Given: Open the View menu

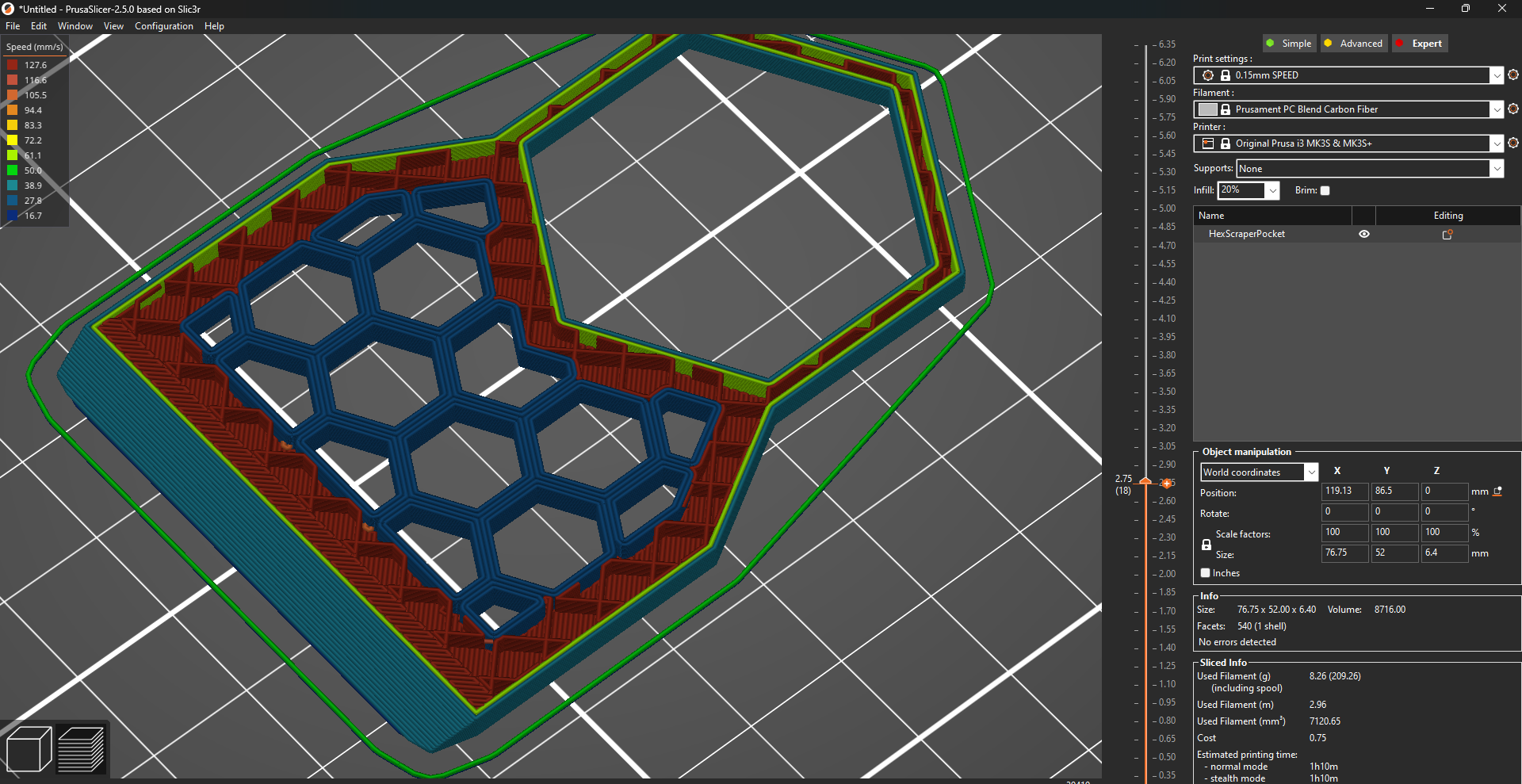Looking at the screenshot, I should tap(113, 25).
